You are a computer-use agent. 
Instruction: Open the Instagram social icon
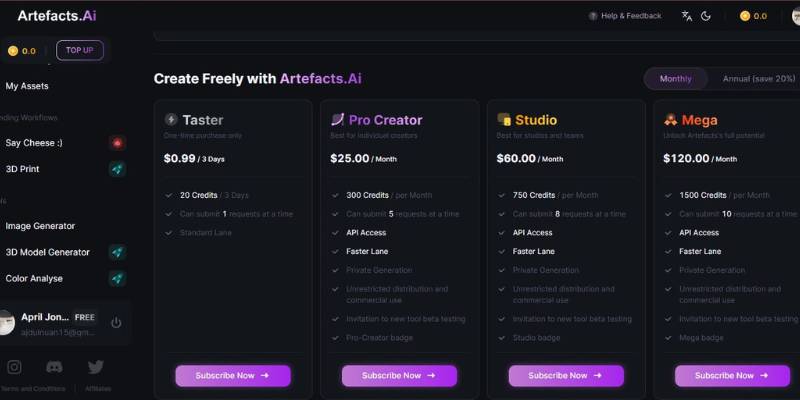14,367
